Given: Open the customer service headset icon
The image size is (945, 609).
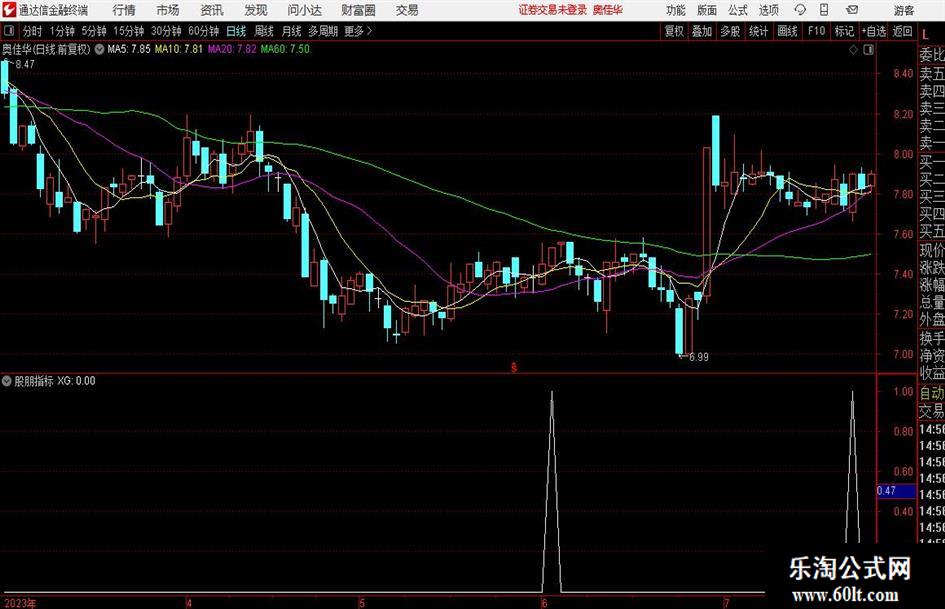Looking at the screenshot, I should pos(800,10).
